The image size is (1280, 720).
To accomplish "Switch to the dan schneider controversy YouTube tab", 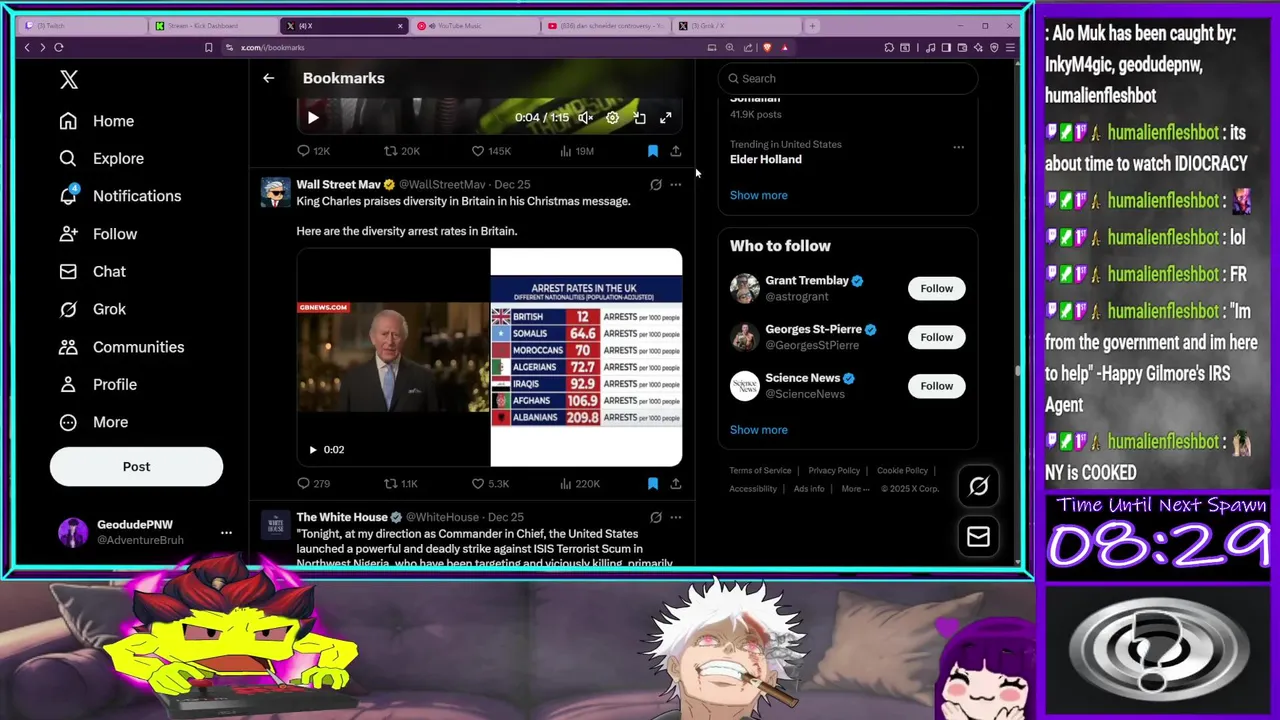I will 605,26.
